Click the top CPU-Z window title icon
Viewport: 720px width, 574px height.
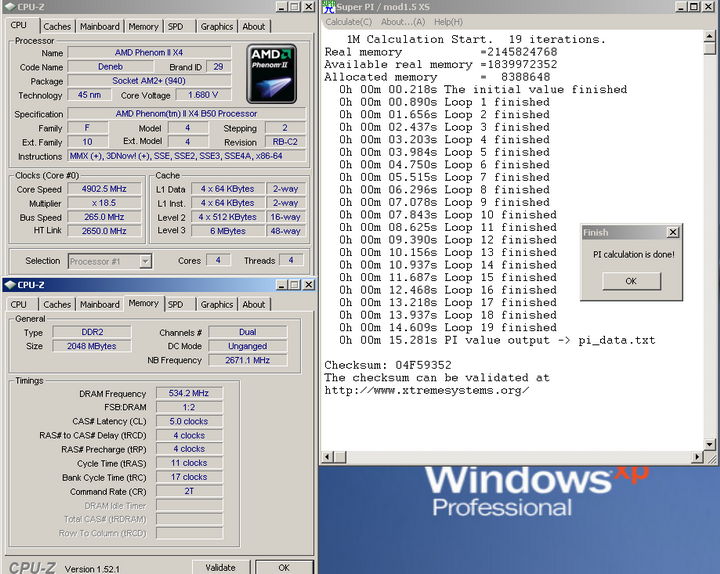point(10,7)
